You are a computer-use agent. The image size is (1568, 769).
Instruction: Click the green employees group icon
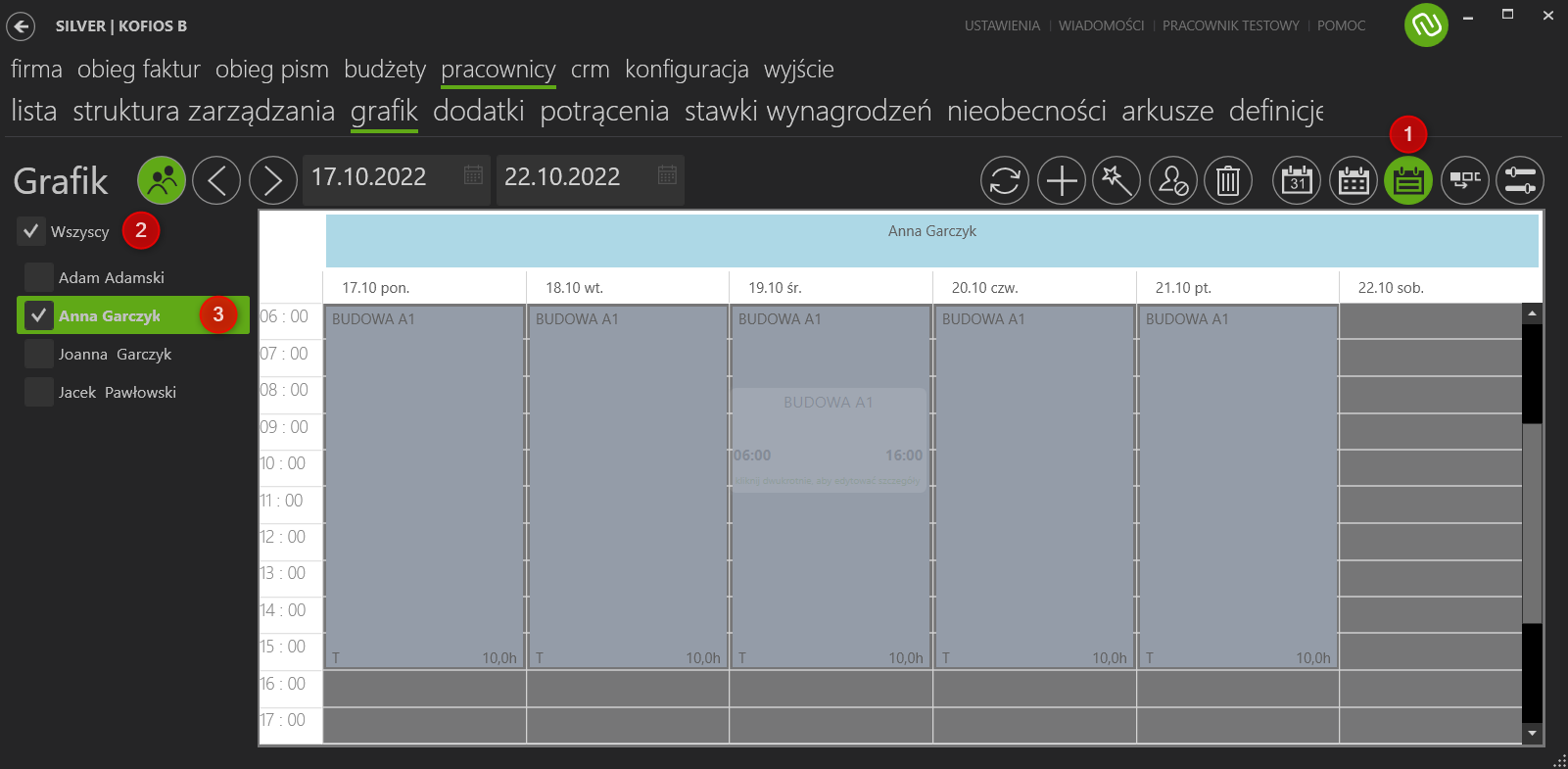(162, 180)
